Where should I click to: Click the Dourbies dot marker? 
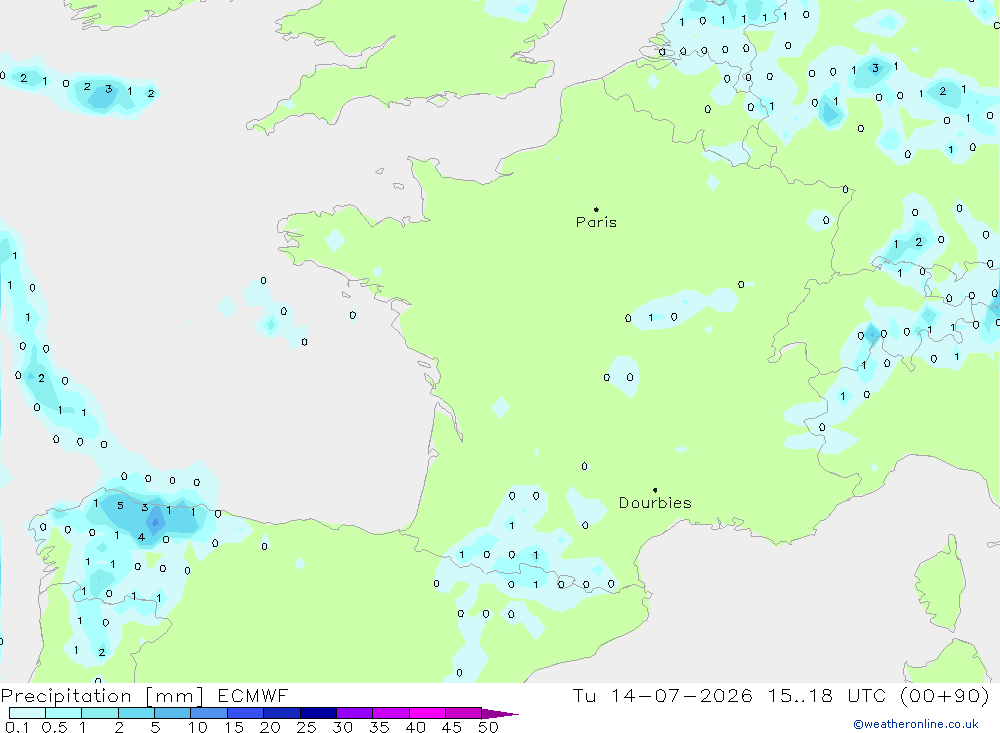655,490
